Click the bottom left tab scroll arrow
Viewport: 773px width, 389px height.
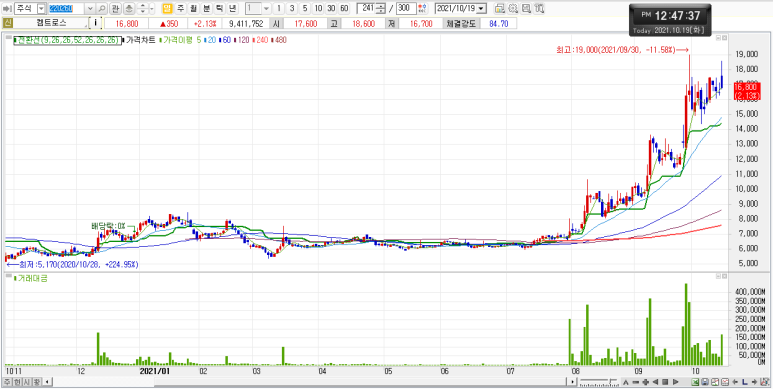pos(47,382)
